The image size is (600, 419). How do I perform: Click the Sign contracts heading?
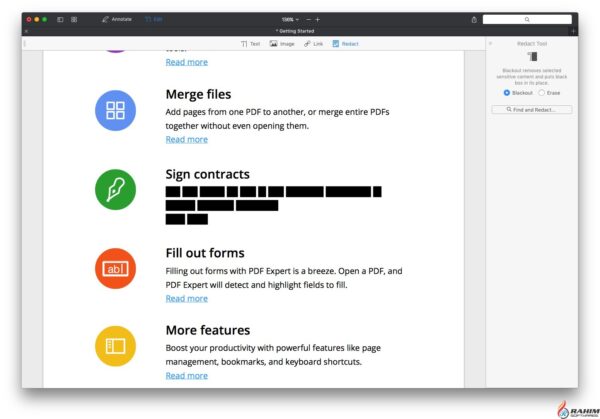(207, 174)
